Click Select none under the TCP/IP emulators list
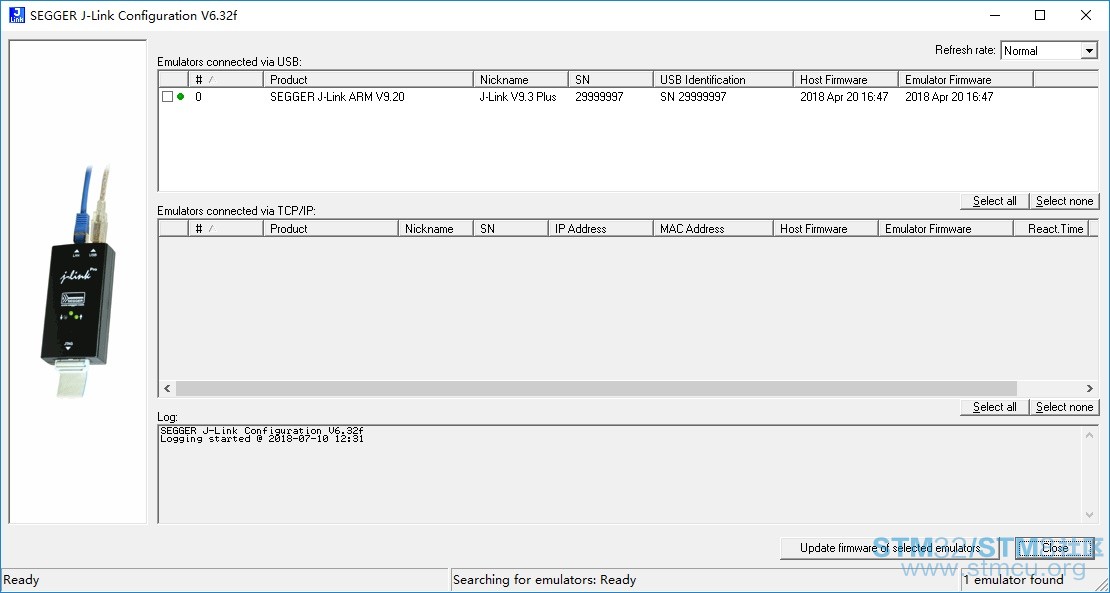 pyautogui.click(x=1064, y=407)
